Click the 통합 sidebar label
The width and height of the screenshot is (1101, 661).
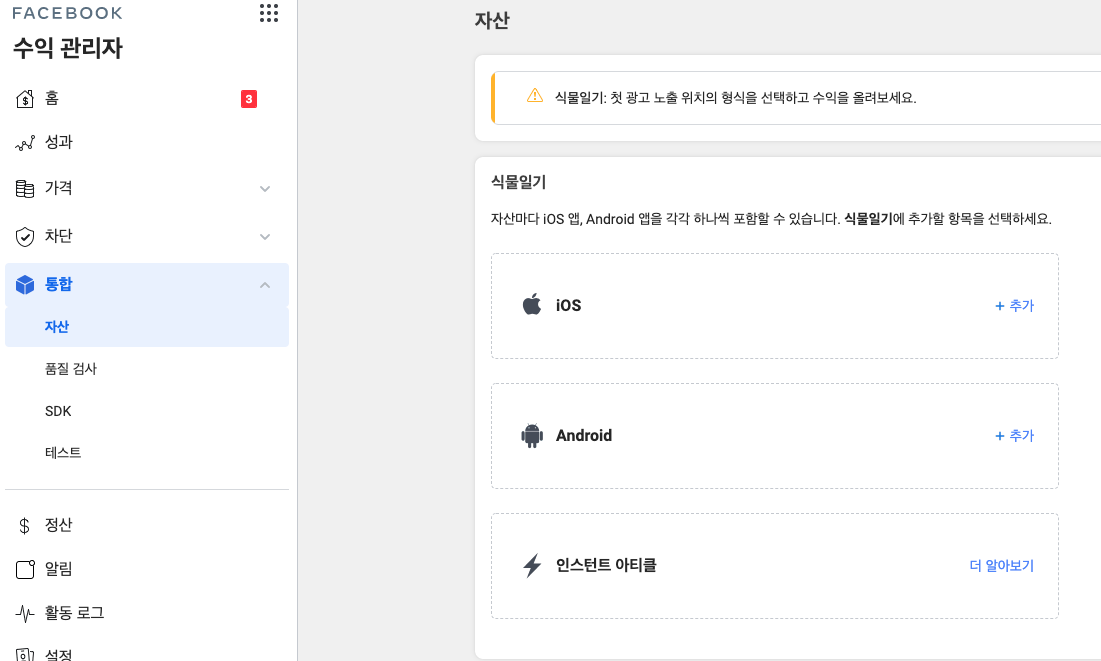click(58, 284)
